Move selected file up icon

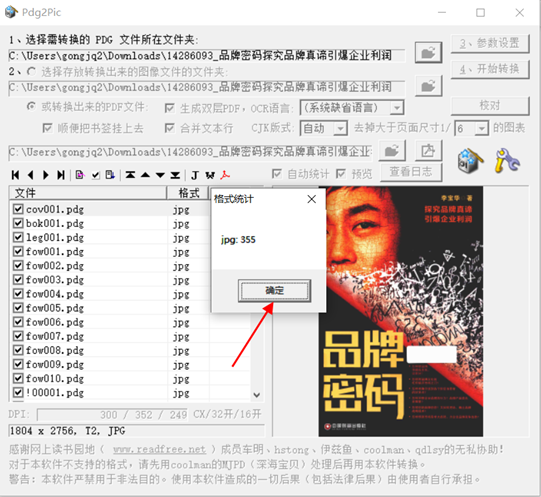(x=145, y=175)
